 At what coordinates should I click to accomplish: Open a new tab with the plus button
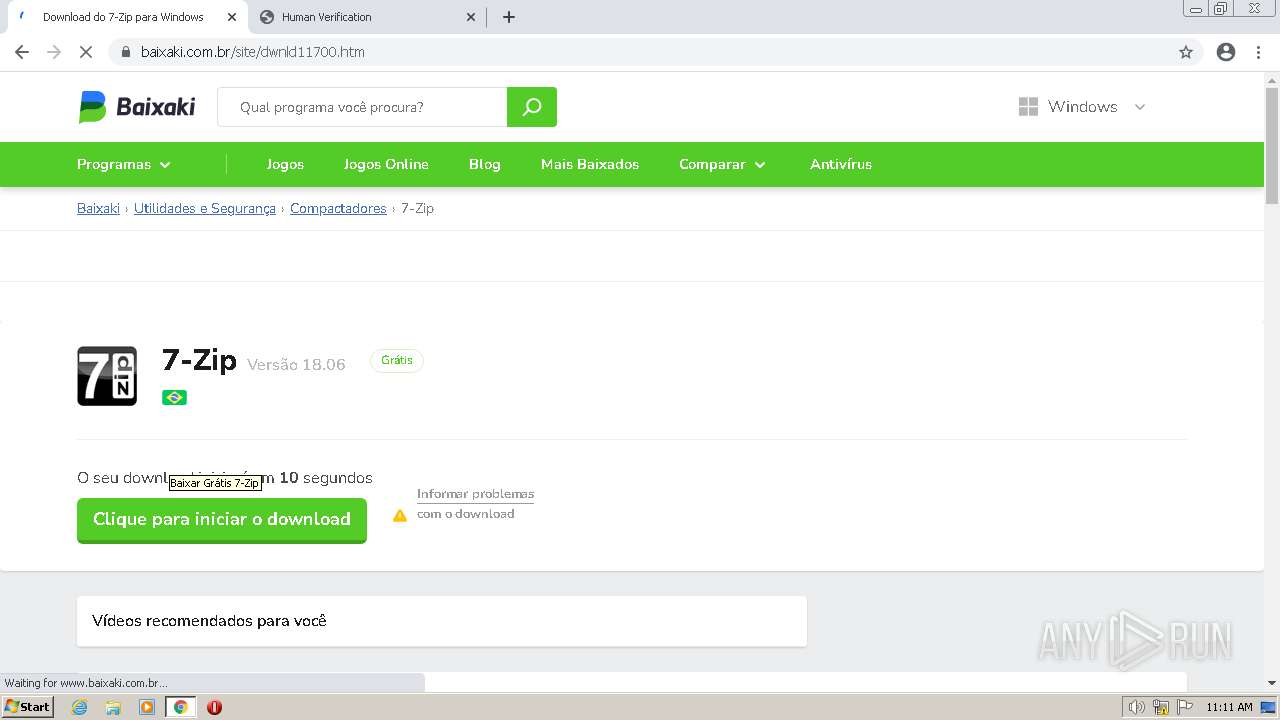tap(509, 17)
